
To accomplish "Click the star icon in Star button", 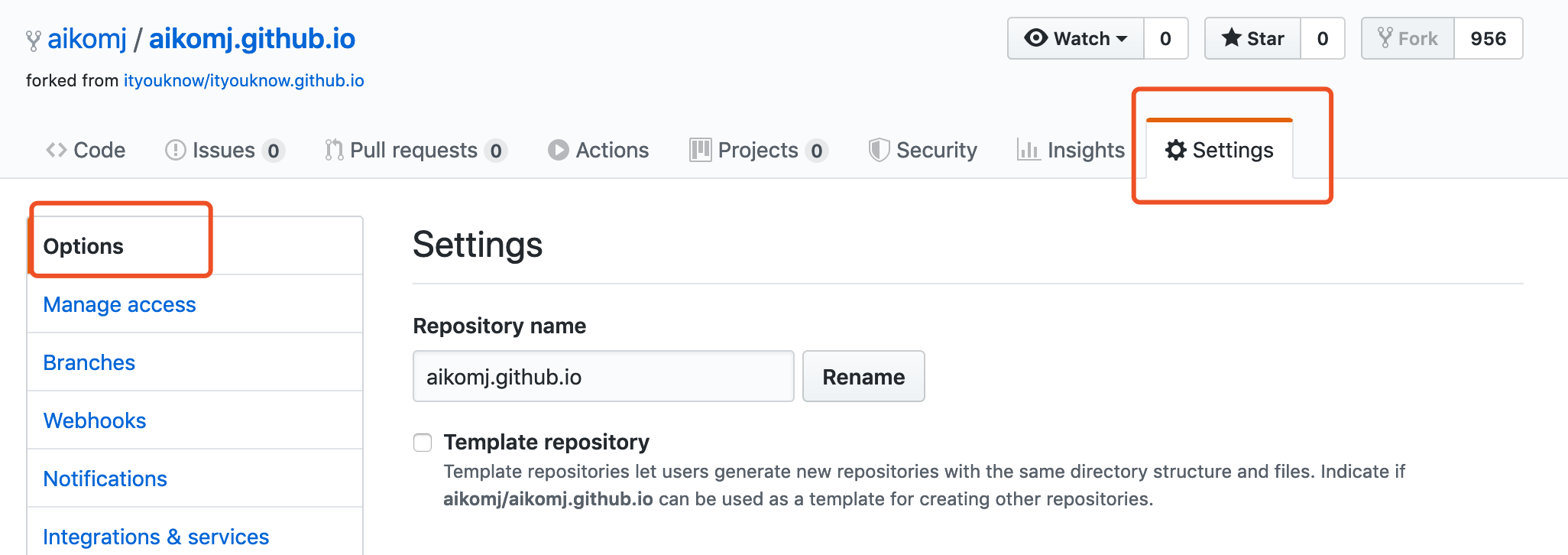I will pyautogui.click(x=1231, y=37).
